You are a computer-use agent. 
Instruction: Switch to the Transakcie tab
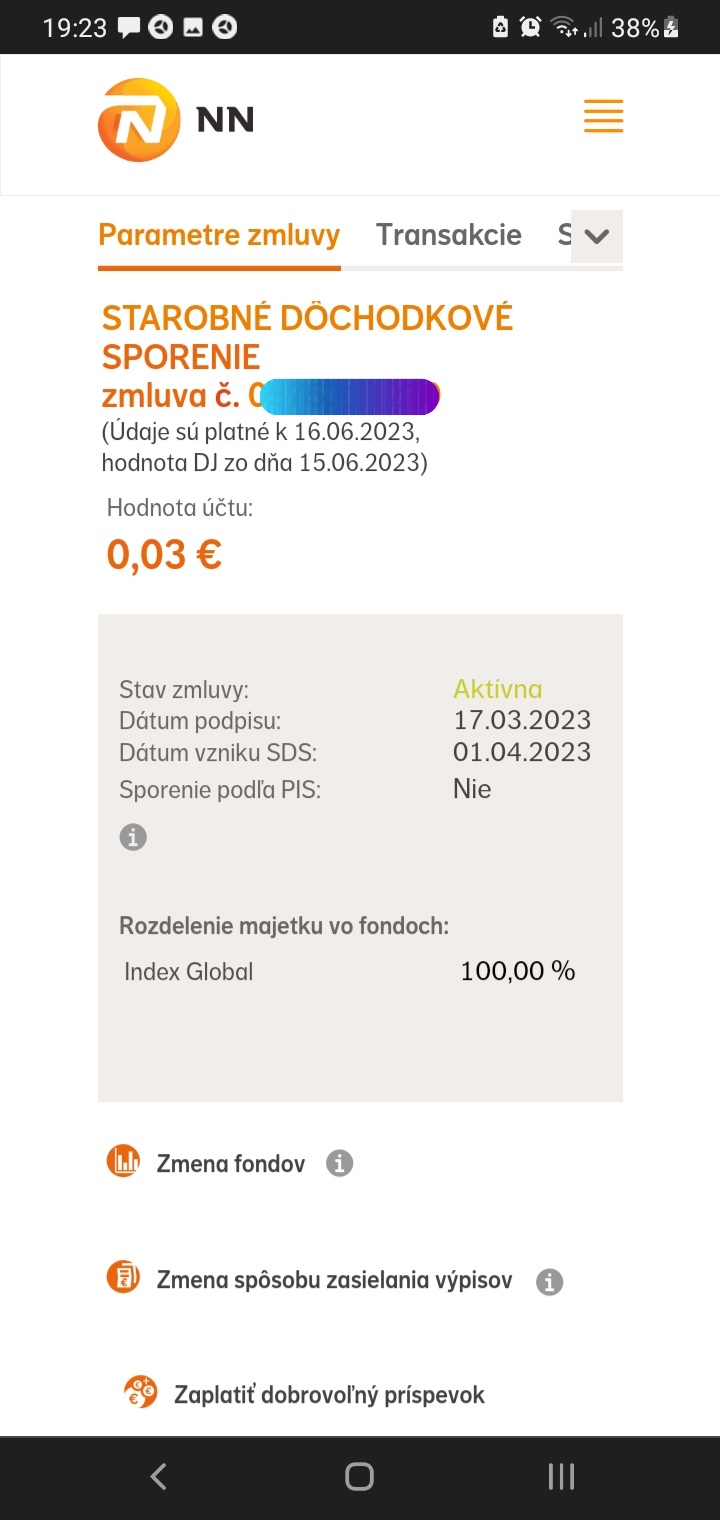coord(448,235)
